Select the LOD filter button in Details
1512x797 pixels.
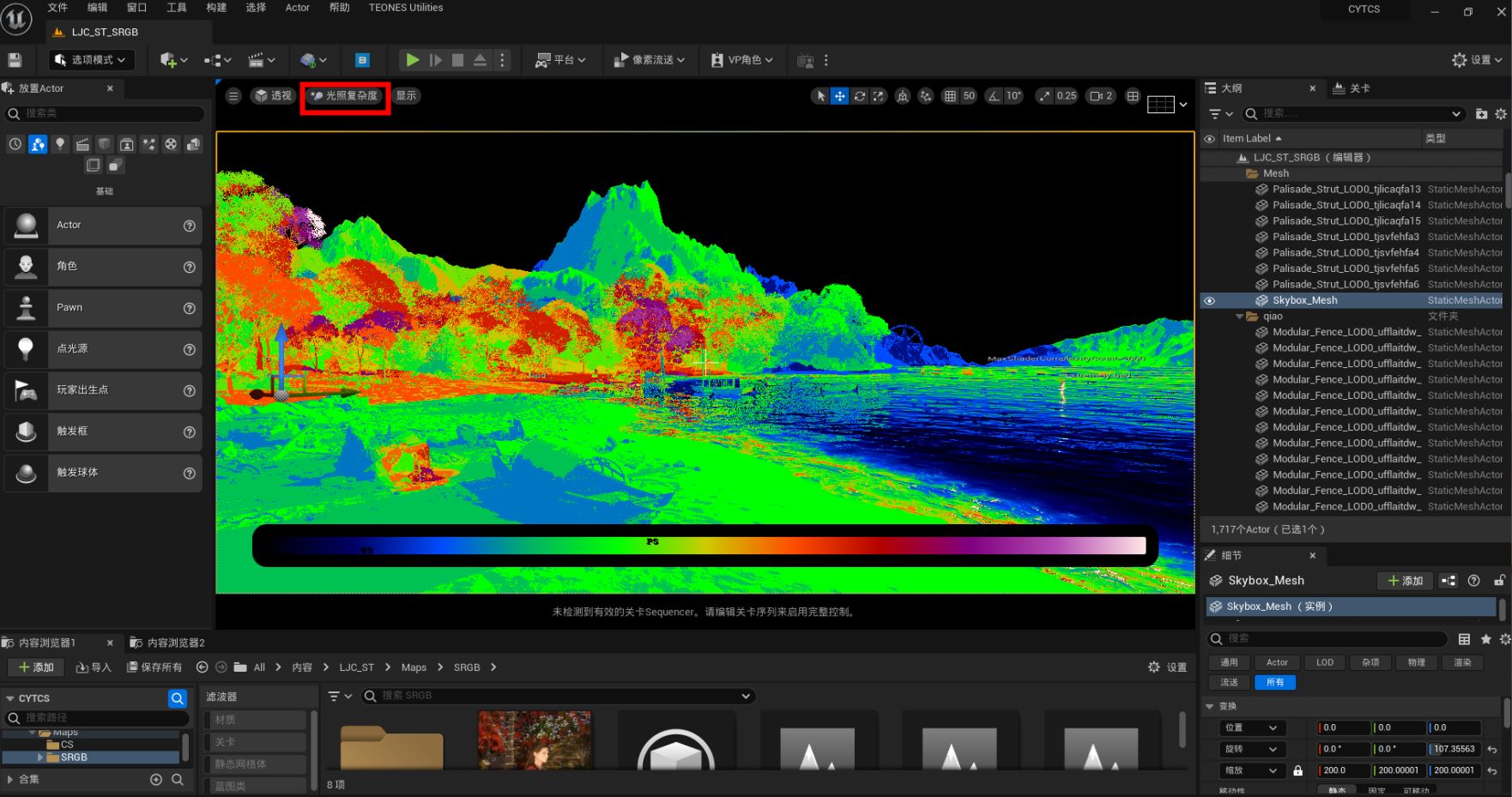tap(1325, 662)
